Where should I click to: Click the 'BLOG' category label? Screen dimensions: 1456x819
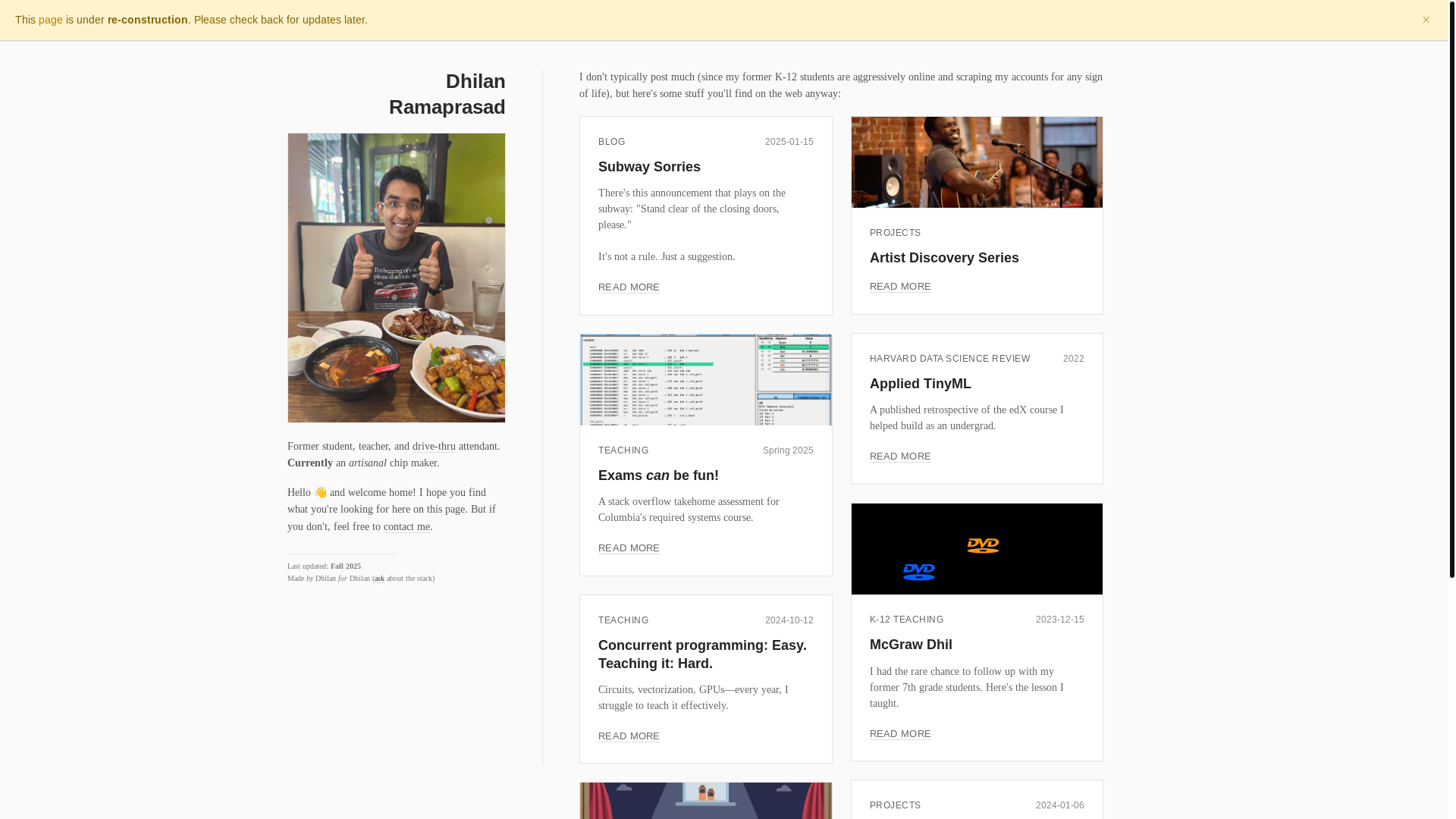point(611,142)
